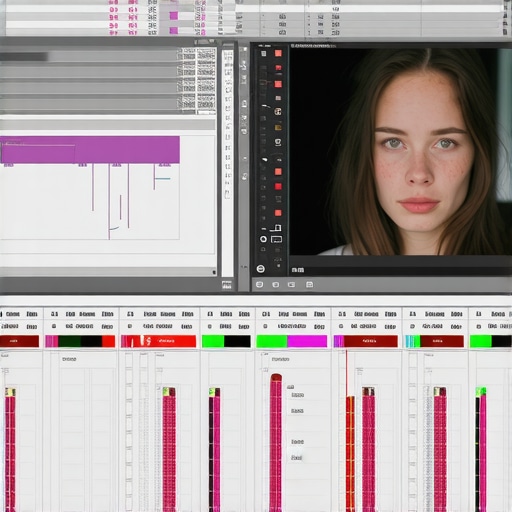The width and height of the screenshot is (512, 512).
Task: Select the woman portrait preview image
Action: [x=401, y=152]
